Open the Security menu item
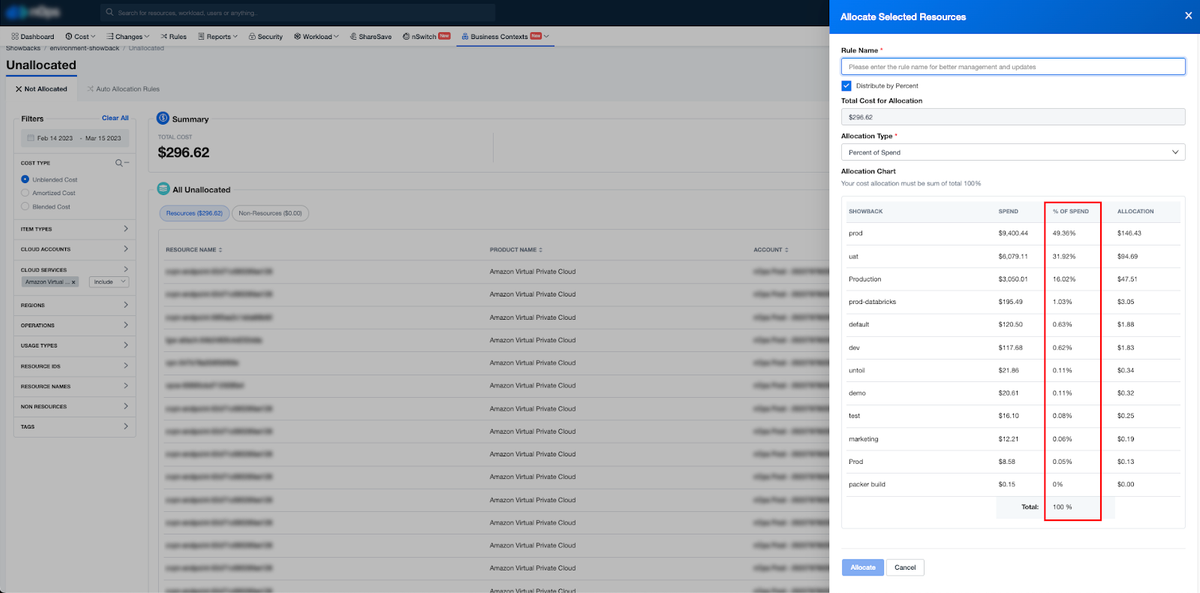 click(265, 36)
